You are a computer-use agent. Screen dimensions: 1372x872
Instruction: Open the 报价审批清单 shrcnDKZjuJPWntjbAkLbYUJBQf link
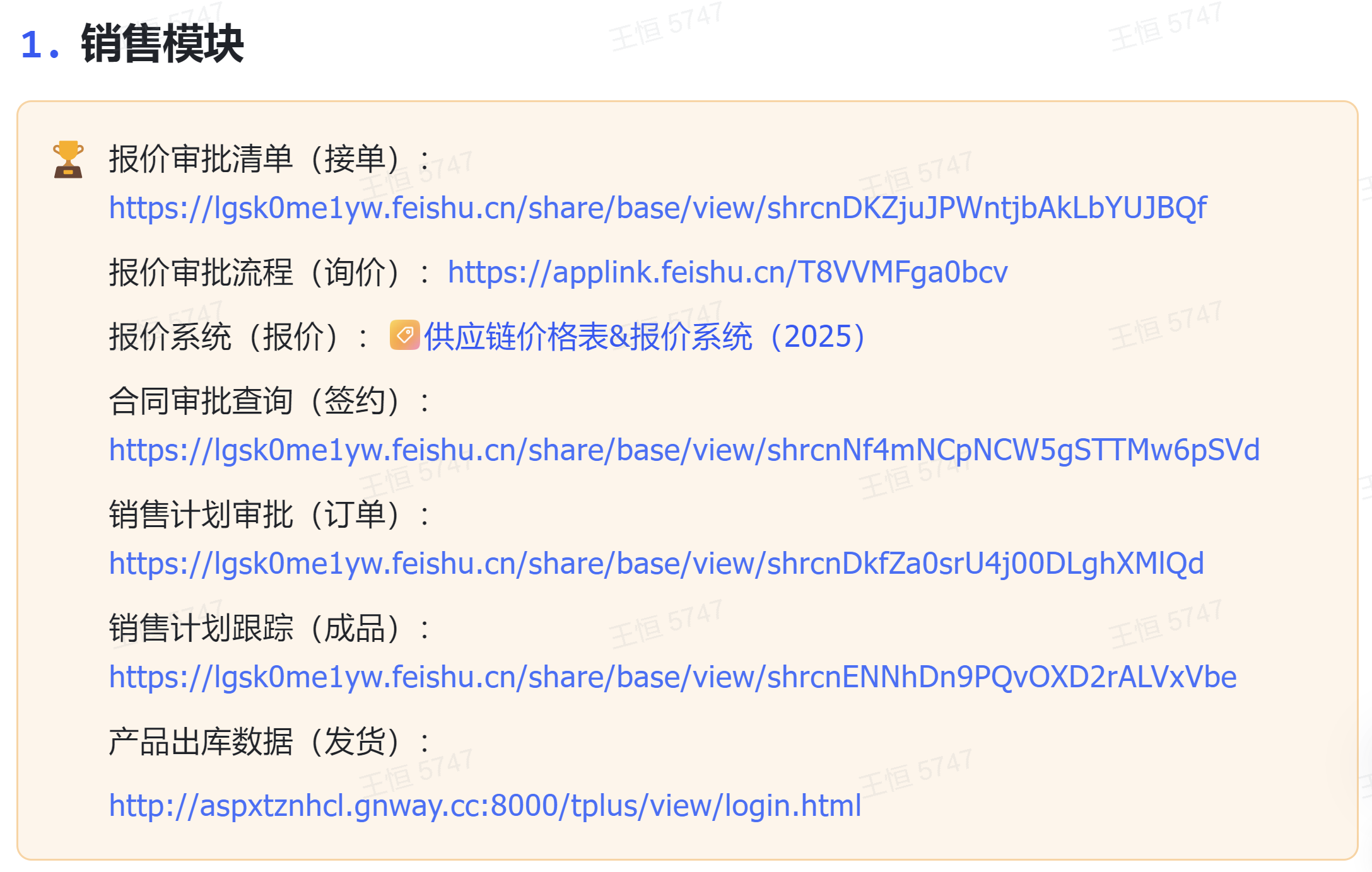click(657, 208)
